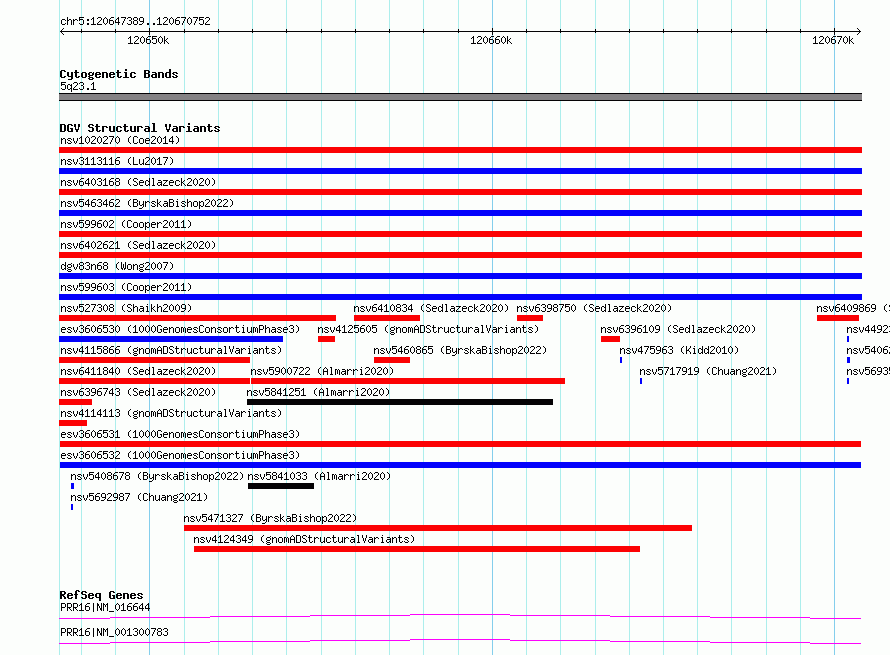Open esv3606531 (1000GenomesConsortiumPhase3) label

click(180, 434)
